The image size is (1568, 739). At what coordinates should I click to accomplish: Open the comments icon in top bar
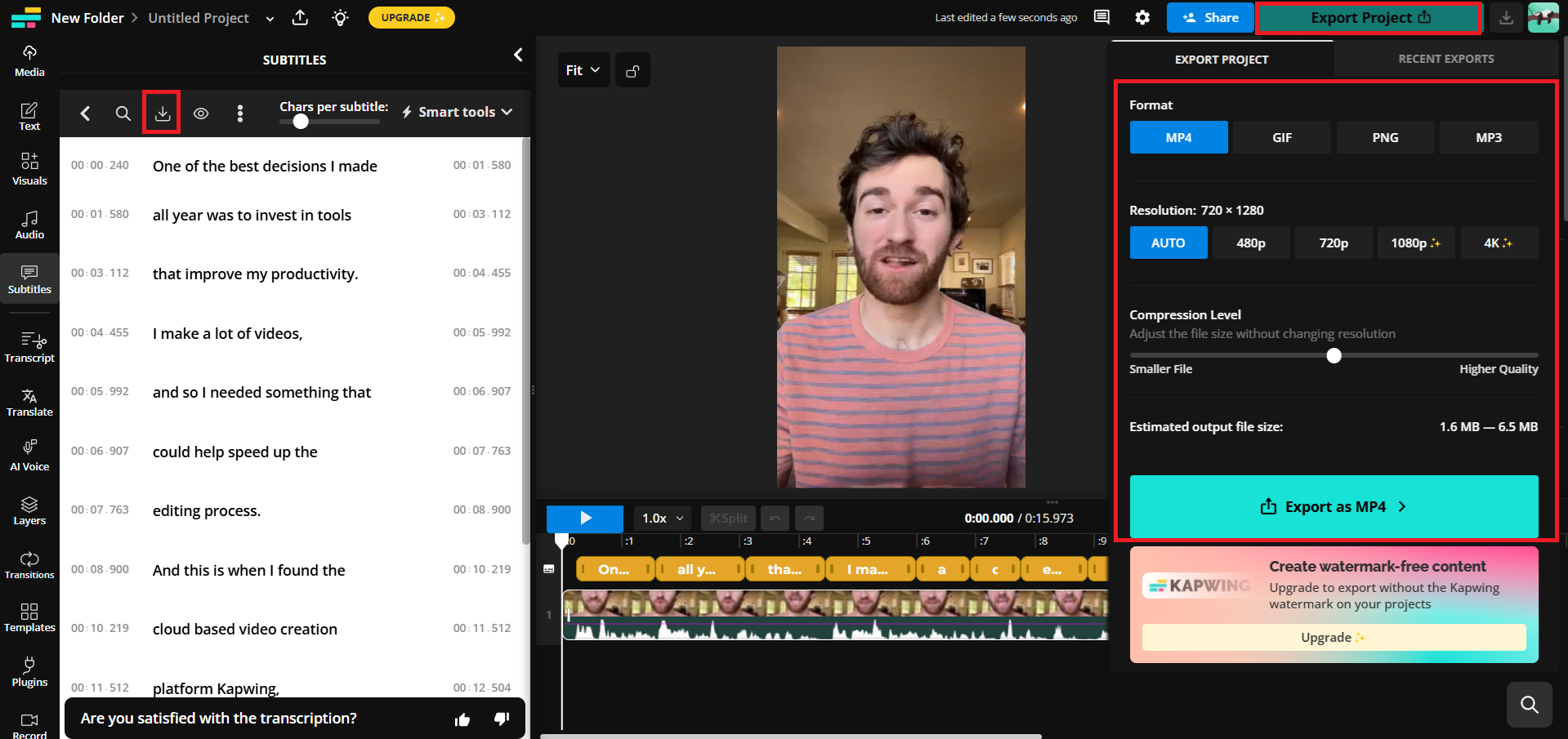pyautogui.click(x=1101, y=17)
